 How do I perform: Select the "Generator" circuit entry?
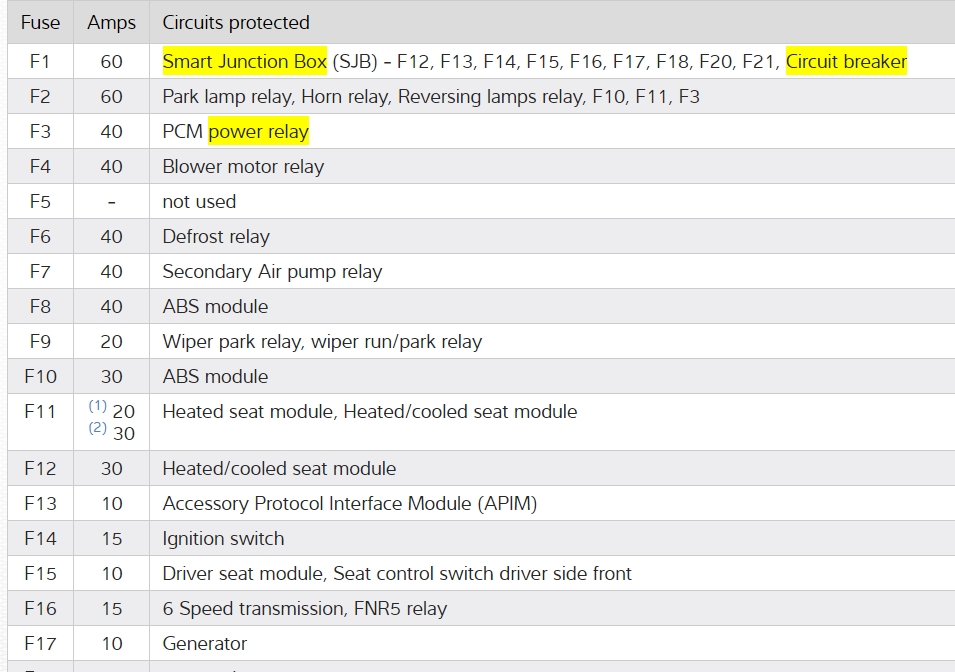[204, 644]
